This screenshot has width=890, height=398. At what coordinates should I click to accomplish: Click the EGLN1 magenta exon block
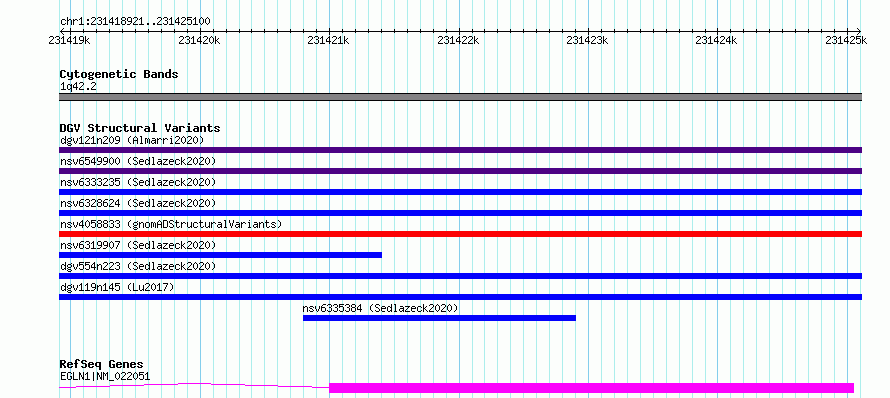point(591,388)
